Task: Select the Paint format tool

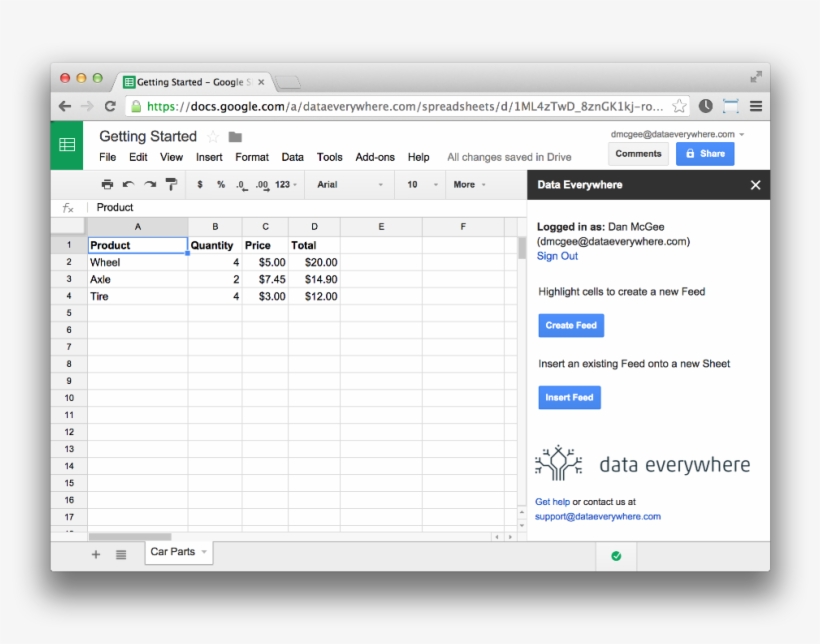Action: [171, 184]
